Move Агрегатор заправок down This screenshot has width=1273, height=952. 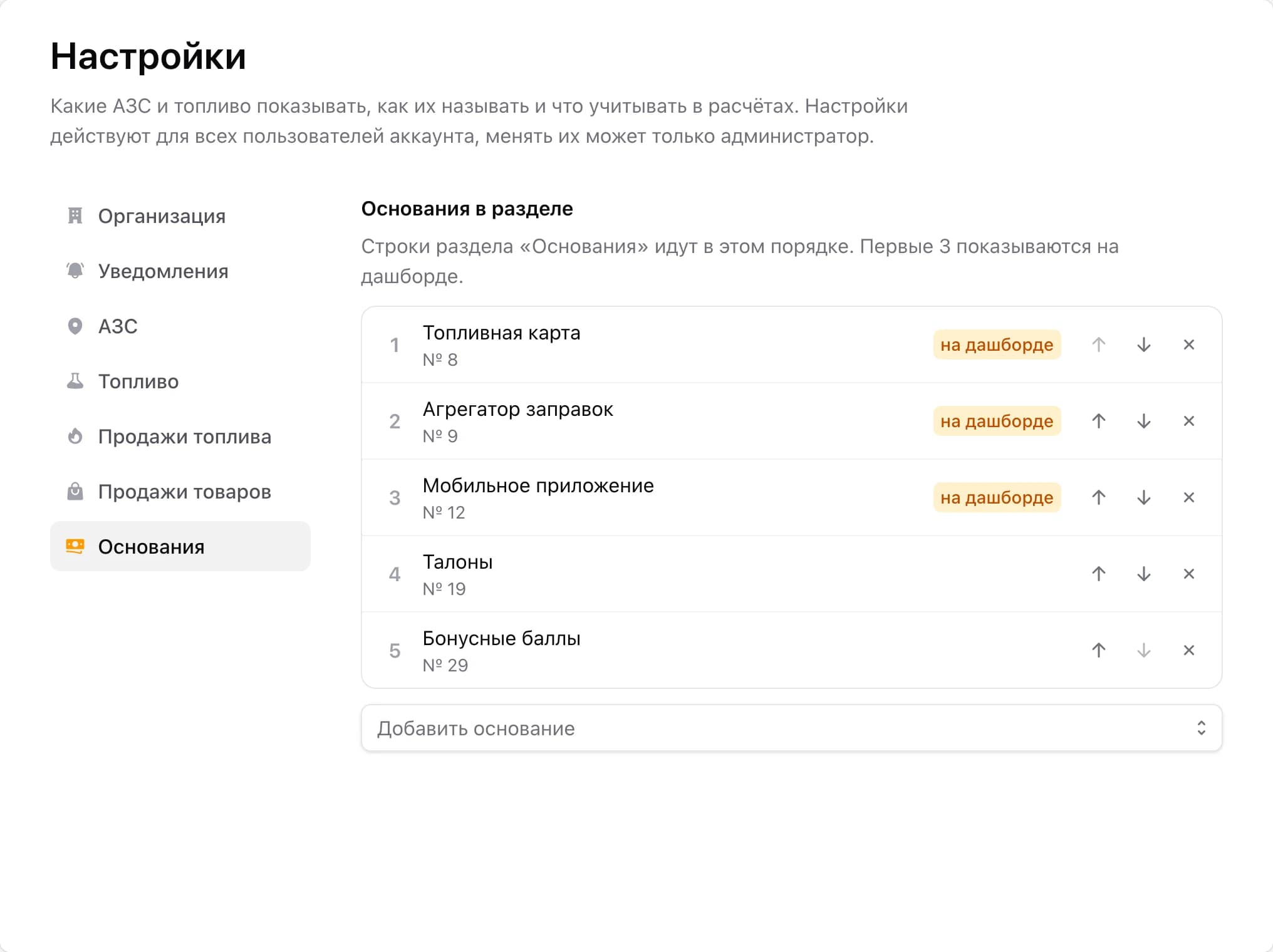(1144, 421)
